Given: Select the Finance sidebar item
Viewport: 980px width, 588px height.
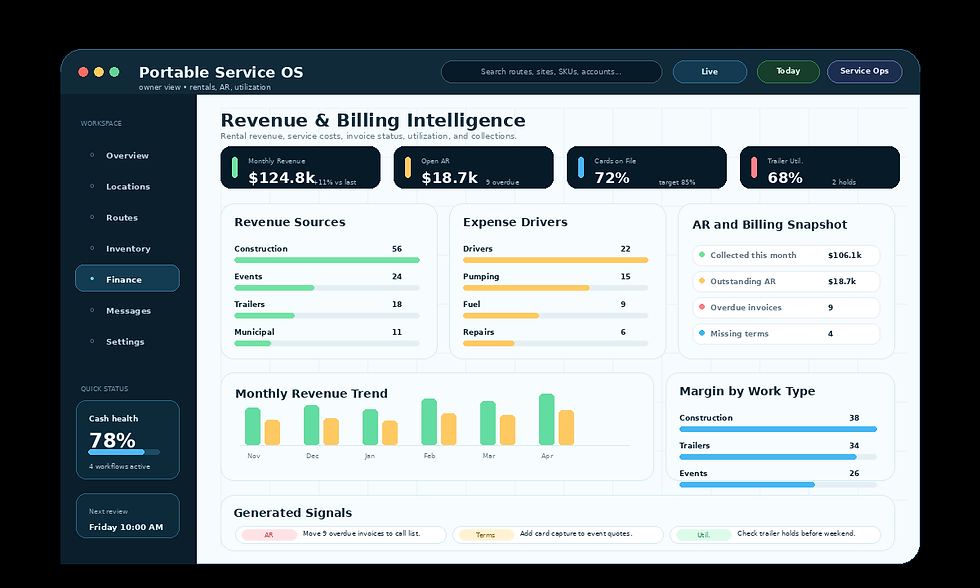Looking at the screenshot, I should (127, 279).
